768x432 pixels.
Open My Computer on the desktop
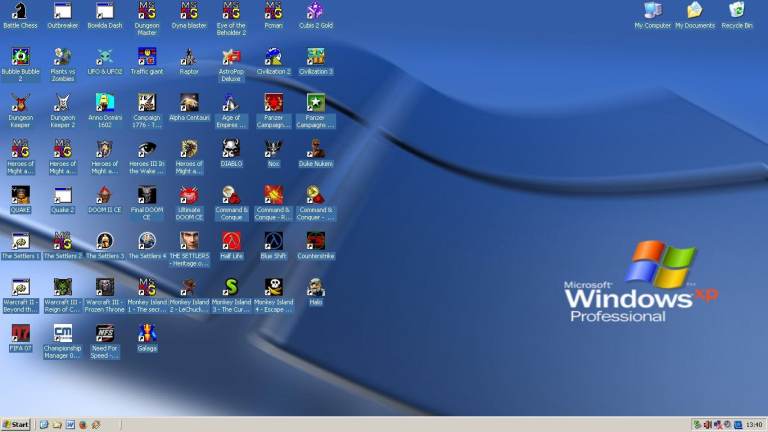[653, 12]
